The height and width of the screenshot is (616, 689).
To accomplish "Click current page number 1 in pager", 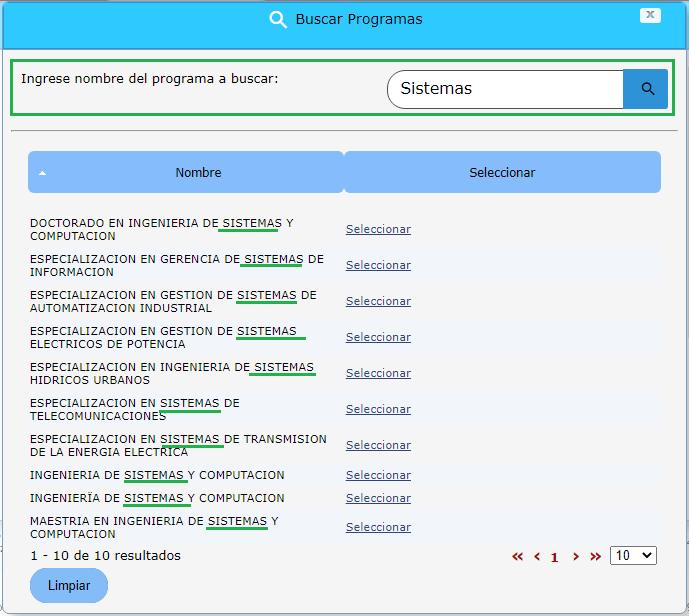I will [554, 558].
